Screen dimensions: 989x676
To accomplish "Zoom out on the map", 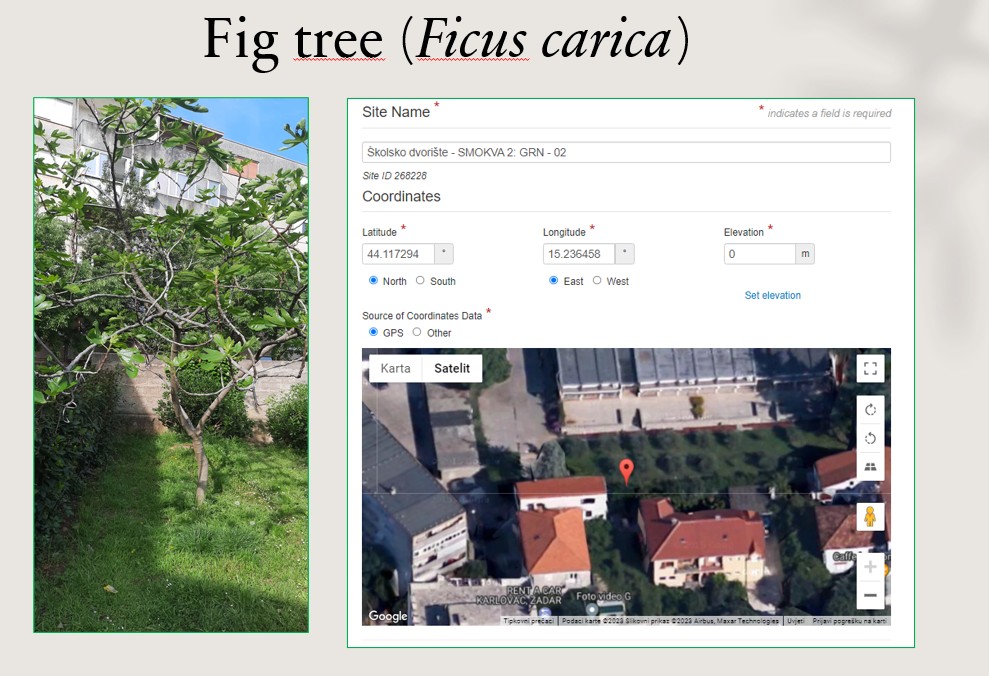I will (x=870, y=595).
